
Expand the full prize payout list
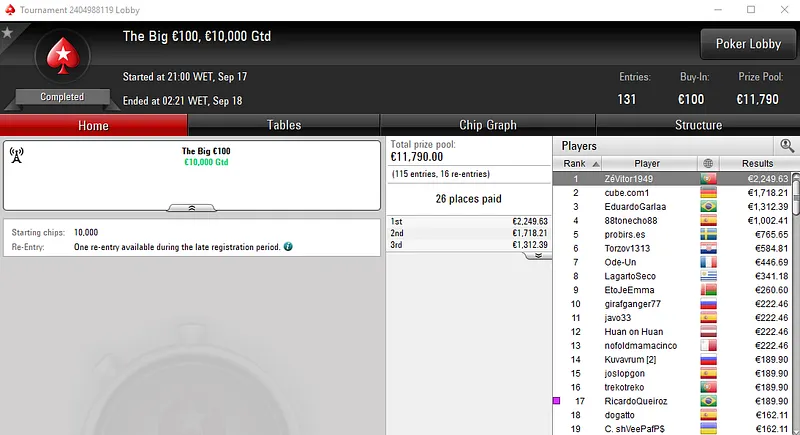pos(538,255)
